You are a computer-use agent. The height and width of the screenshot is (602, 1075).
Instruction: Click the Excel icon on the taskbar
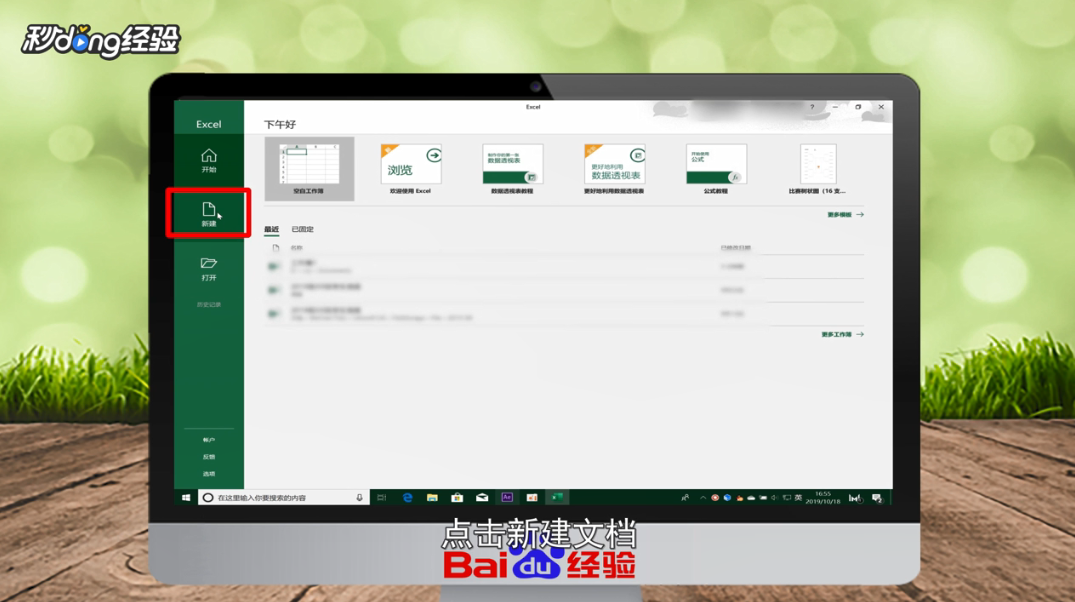(x=557, y=498)
